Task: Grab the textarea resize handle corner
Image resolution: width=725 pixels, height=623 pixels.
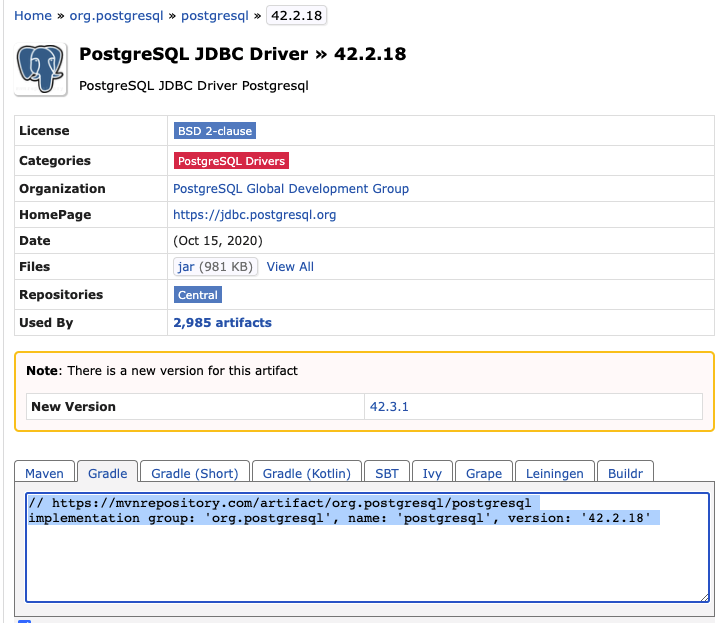Action: (x=705, y=598)
